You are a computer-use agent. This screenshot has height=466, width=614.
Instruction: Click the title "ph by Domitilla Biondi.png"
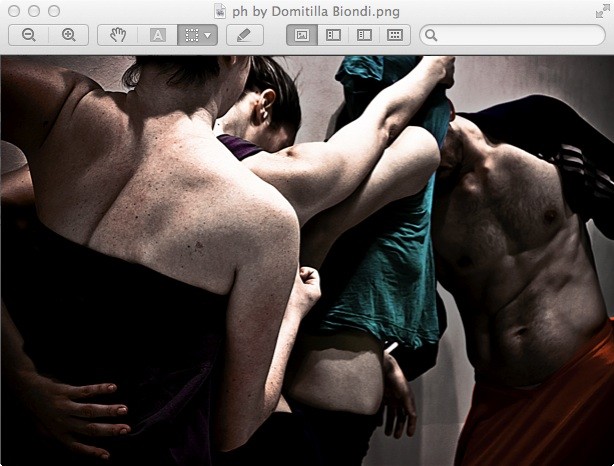pyautogui.click(x=316, y=11)
